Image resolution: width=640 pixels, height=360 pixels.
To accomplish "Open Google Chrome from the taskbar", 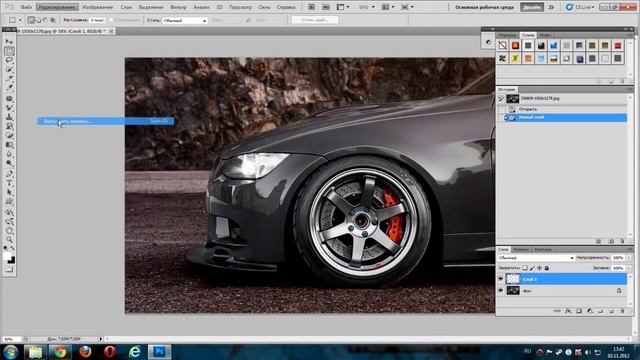I will pyautogui.click(x=60, y=351).
